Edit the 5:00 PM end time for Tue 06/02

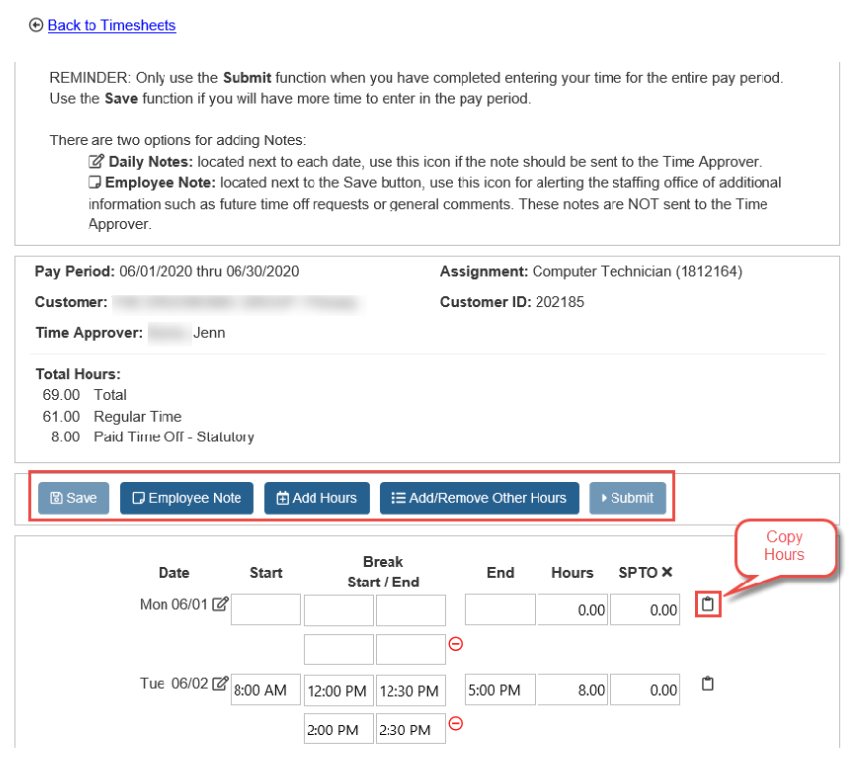[499, 689]
